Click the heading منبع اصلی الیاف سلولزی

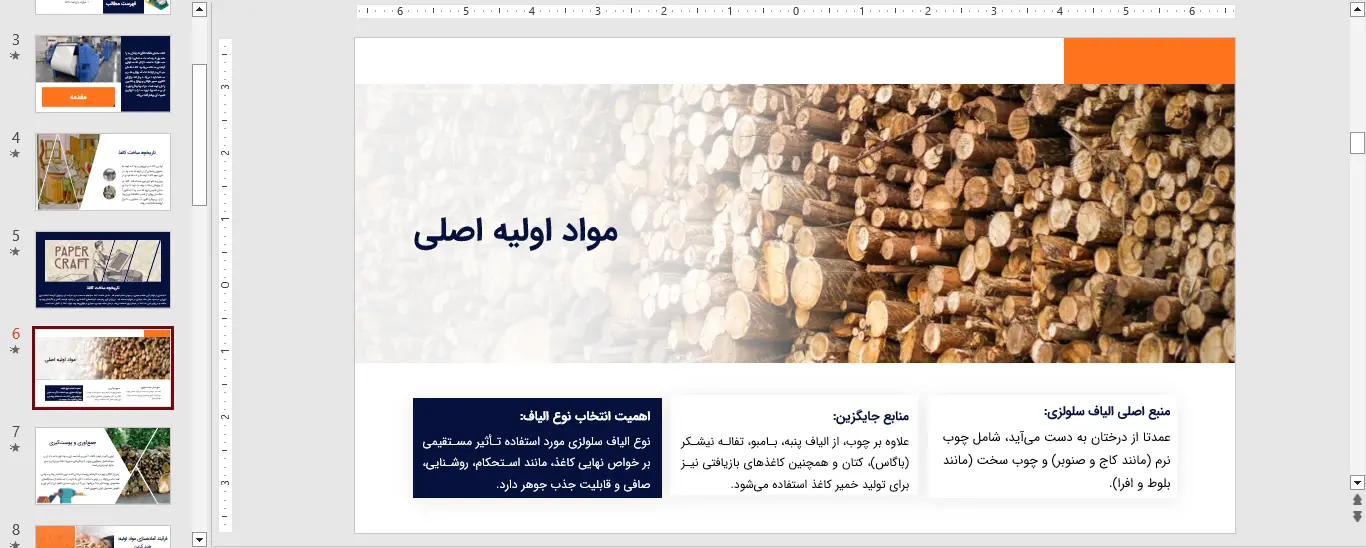pyautogui.click(x=1106, y=412)
